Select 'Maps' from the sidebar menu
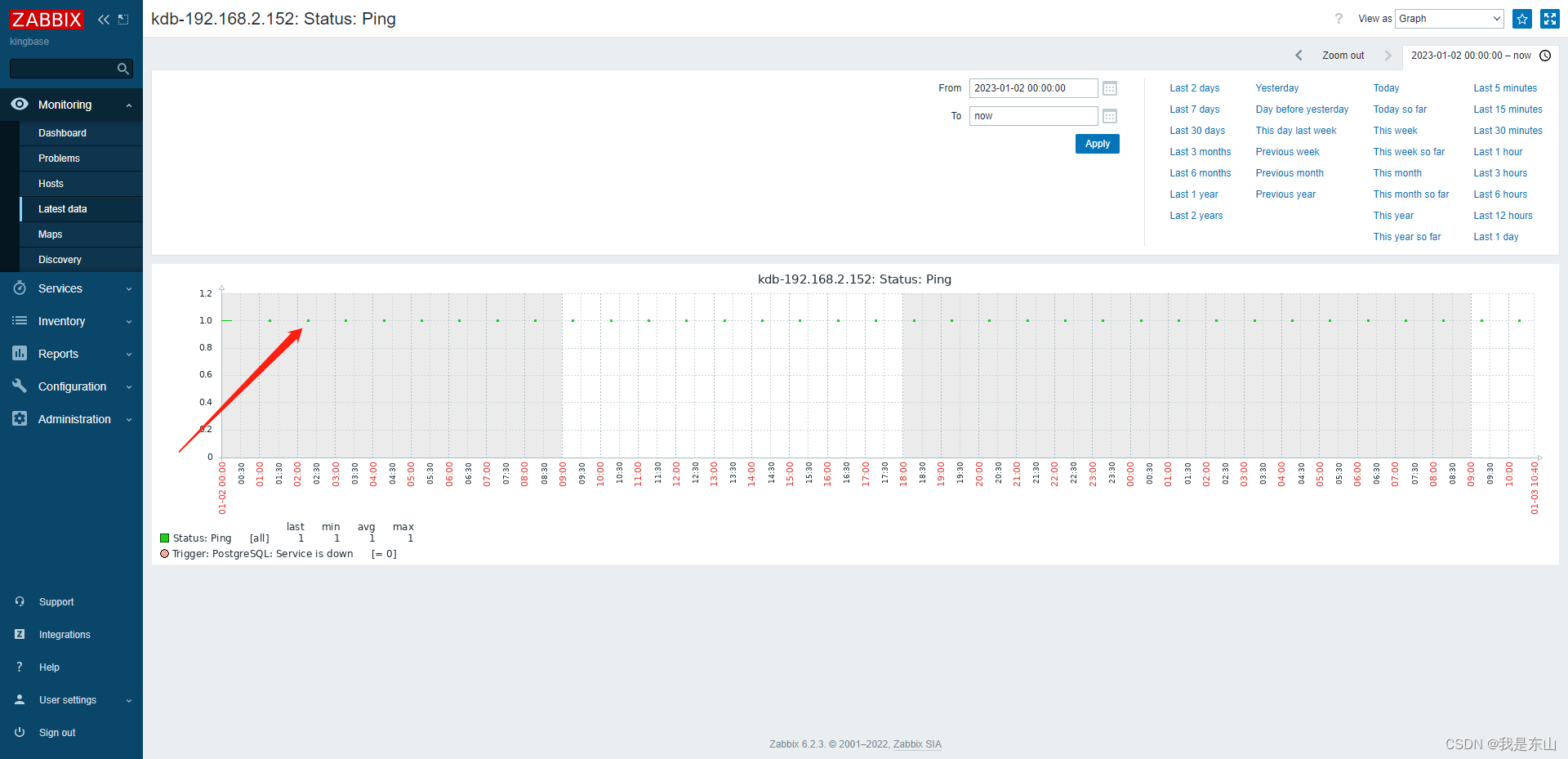 tap(51, 234)
